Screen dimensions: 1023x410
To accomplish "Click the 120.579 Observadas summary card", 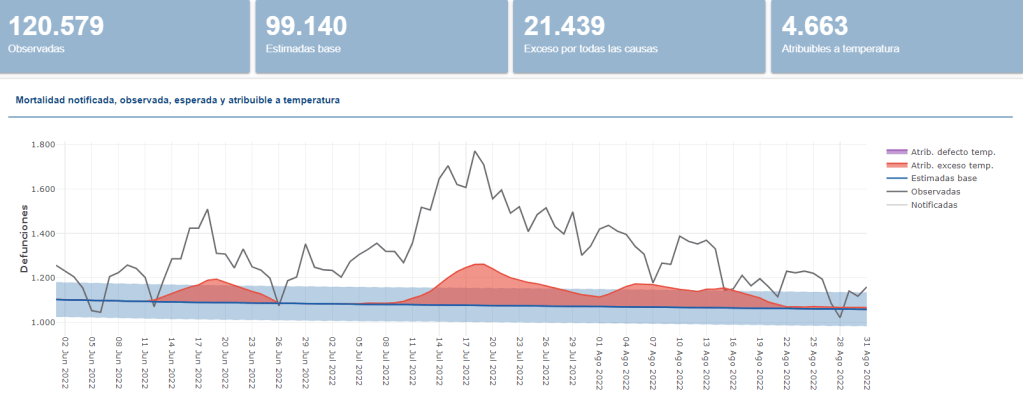I will point(124,36).
